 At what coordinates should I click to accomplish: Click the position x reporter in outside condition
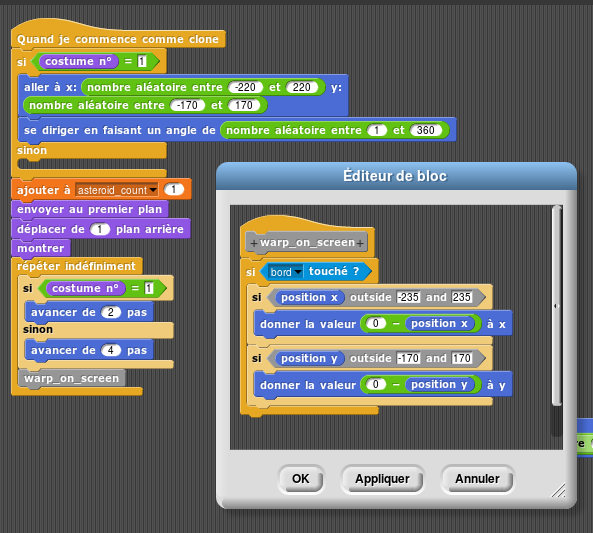pyautogui.click(x=309, y=297)
